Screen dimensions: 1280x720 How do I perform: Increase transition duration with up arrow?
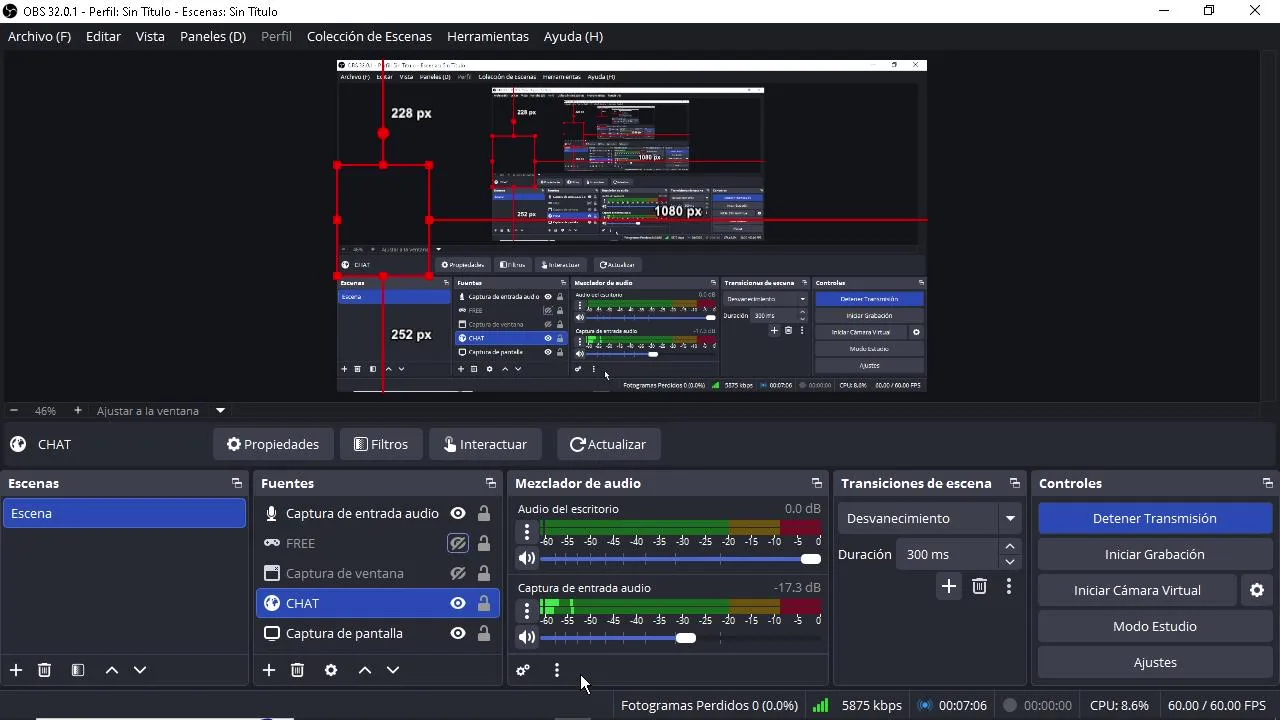click(1010, 546)
